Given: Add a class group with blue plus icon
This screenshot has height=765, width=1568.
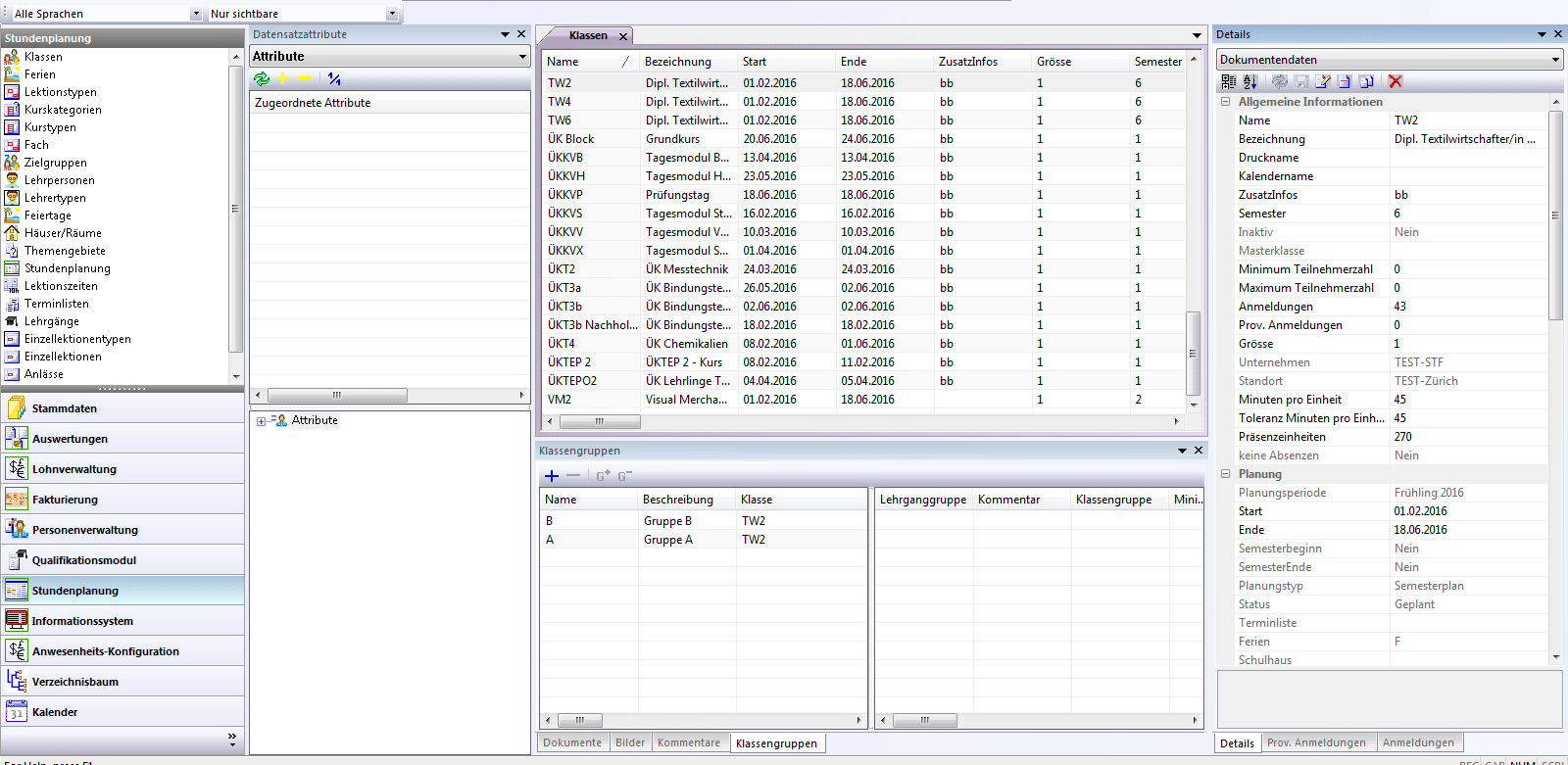Looking at the screenshot, I should click(x=552, y=476).
